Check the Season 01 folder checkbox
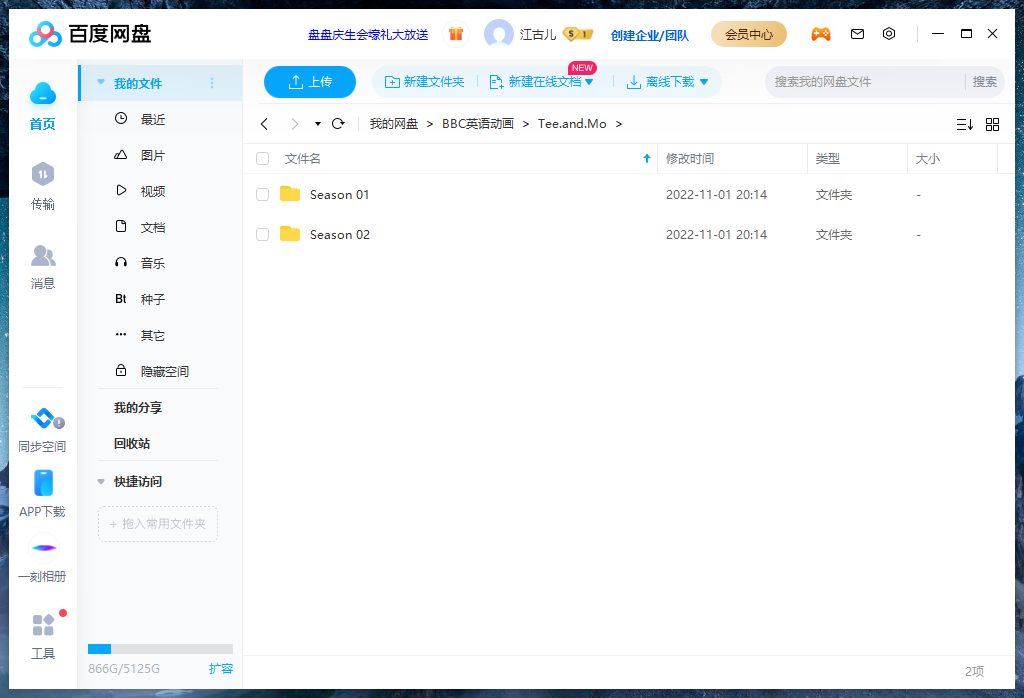 click(x=262, y=194)
